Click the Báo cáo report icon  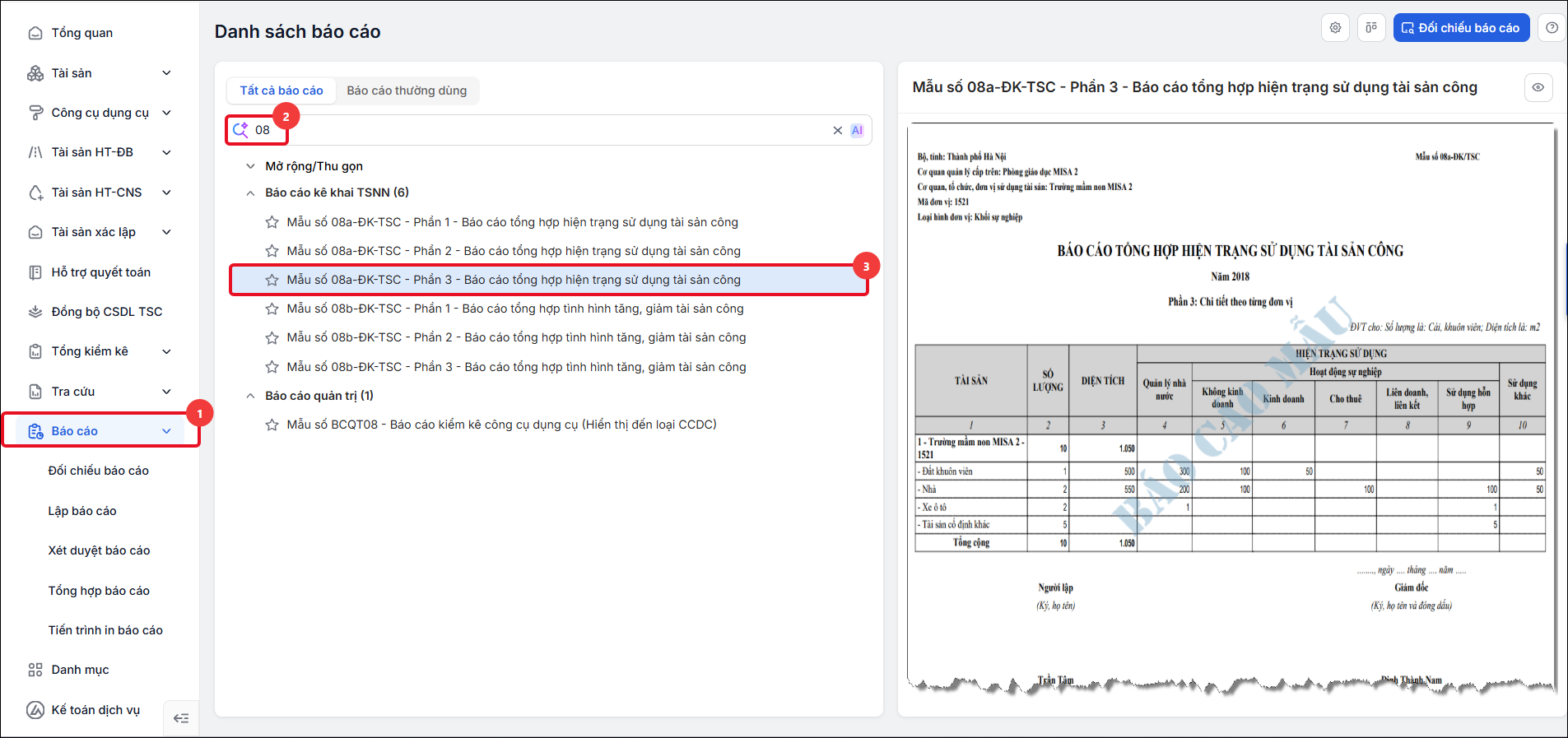(x=35, y=431)
